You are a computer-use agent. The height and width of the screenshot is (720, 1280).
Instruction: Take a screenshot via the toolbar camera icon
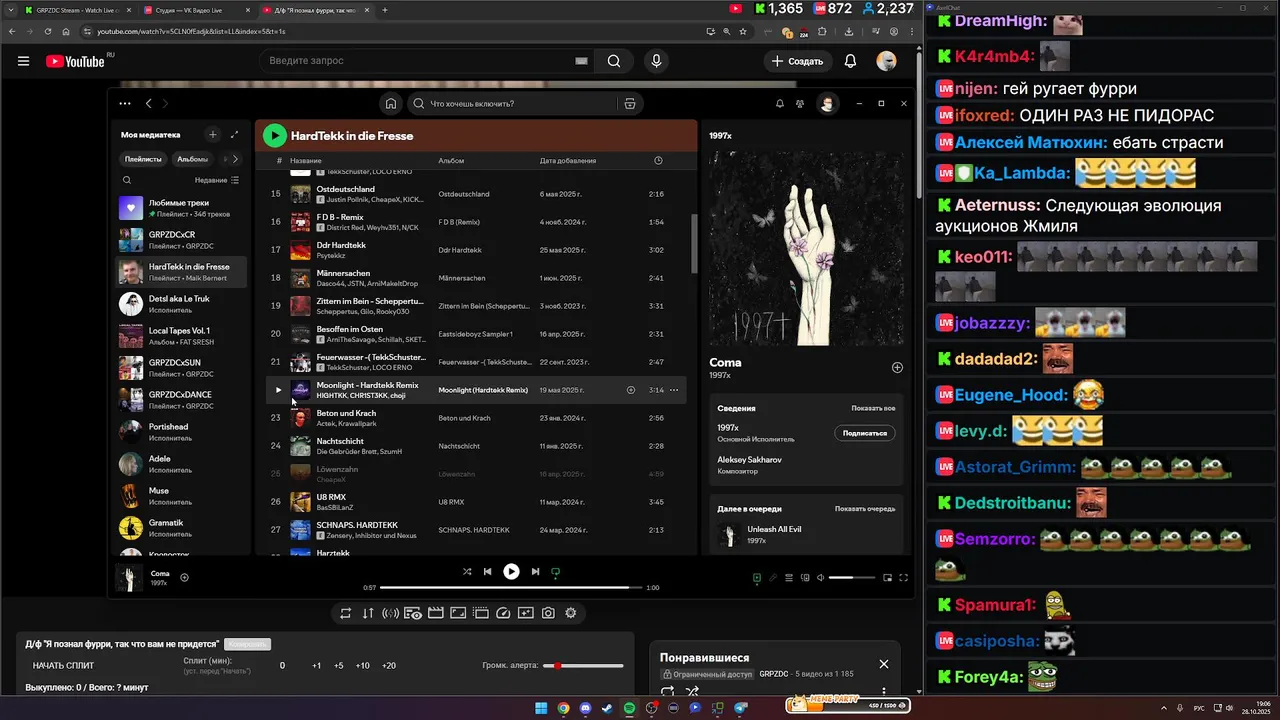click(x=548, y=613)
